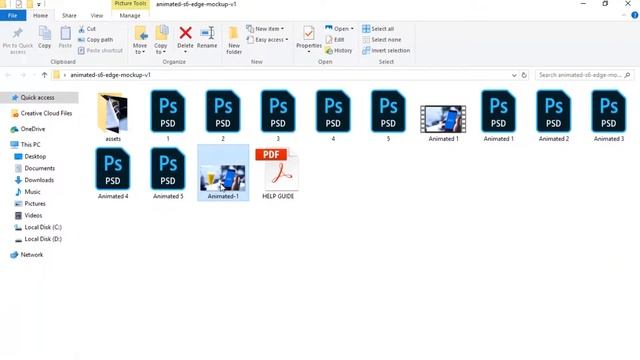640x360 pixels.
Task: Click the search box for animated-s6-edge-mockup
Action: [584, 75]
